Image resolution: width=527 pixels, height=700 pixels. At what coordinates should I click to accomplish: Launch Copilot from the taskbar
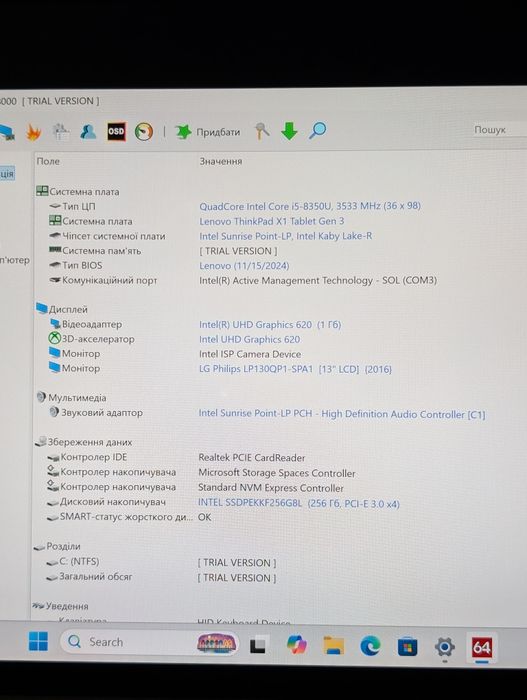tap(297, 645)
